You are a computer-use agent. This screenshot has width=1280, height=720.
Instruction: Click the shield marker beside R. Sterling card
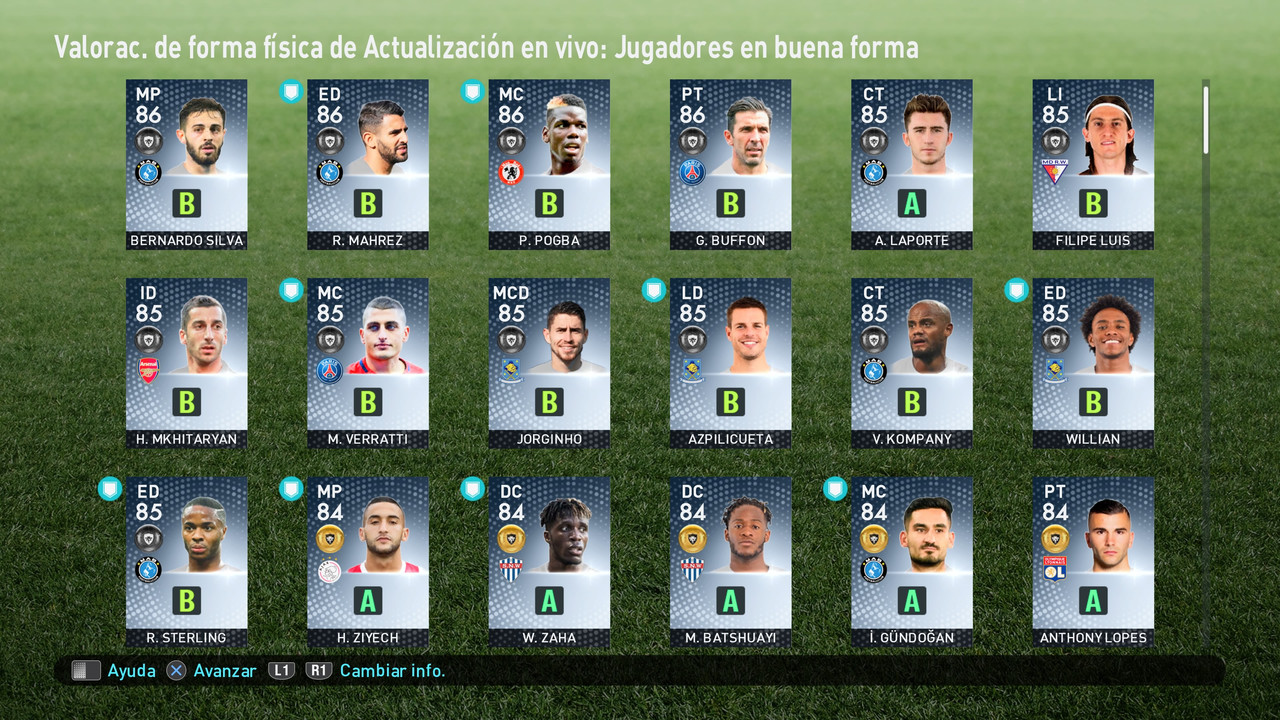[109, 489]
